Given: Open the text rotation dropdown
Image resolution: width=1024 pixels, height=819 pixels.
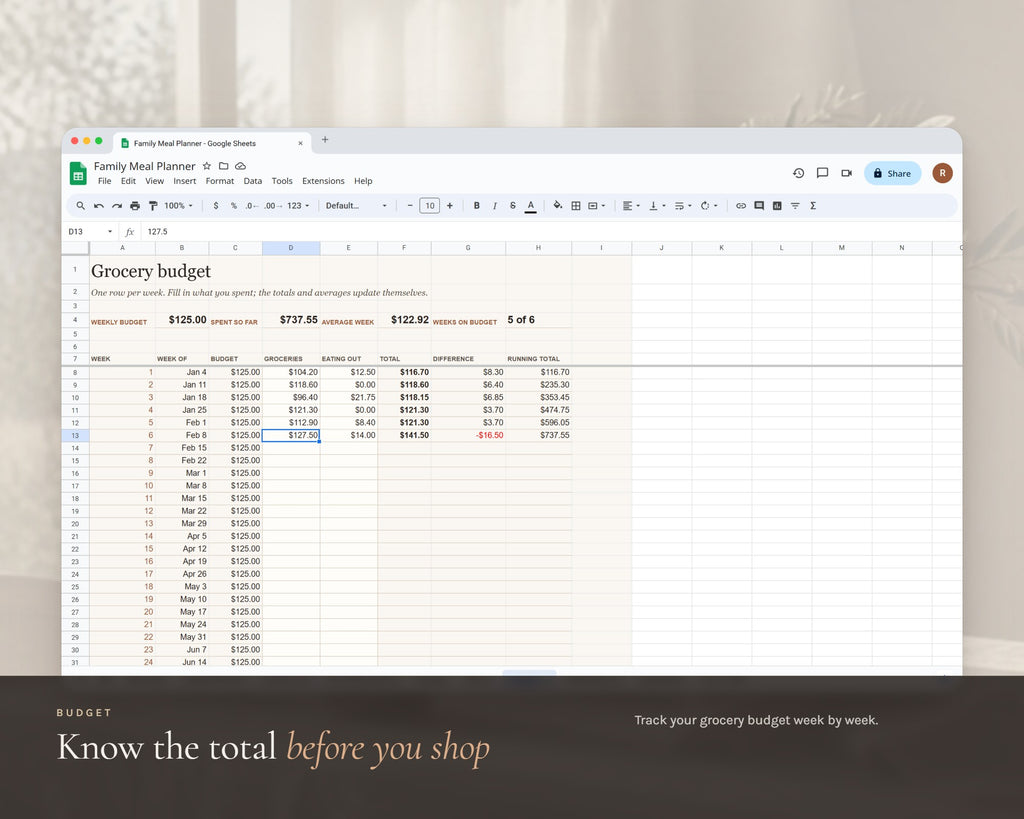Looking at the screenshot, I should (x=709, y=206).
